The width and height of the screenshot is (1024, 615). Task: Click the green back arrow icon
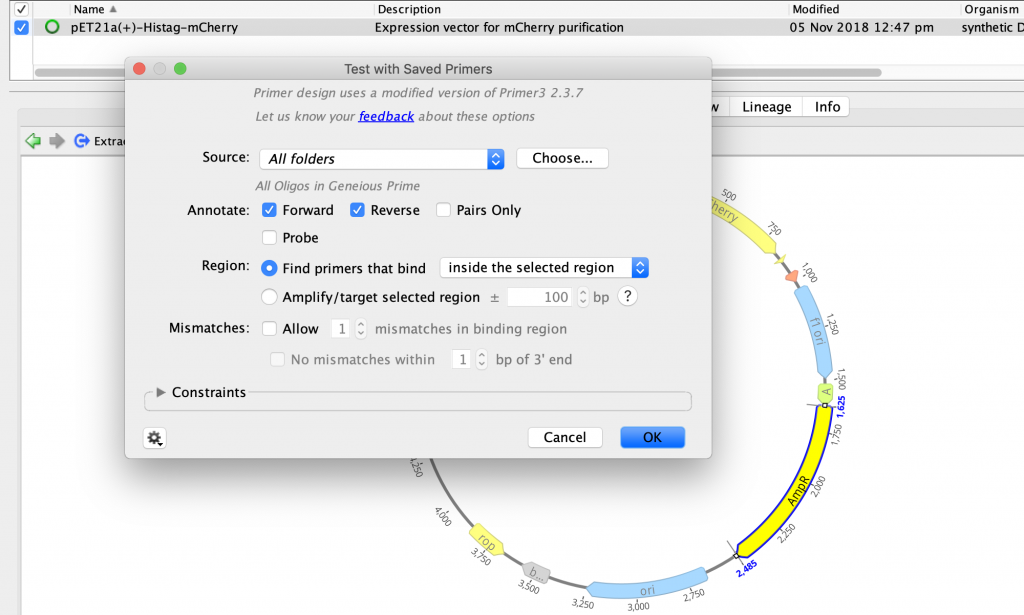[33, 141]
